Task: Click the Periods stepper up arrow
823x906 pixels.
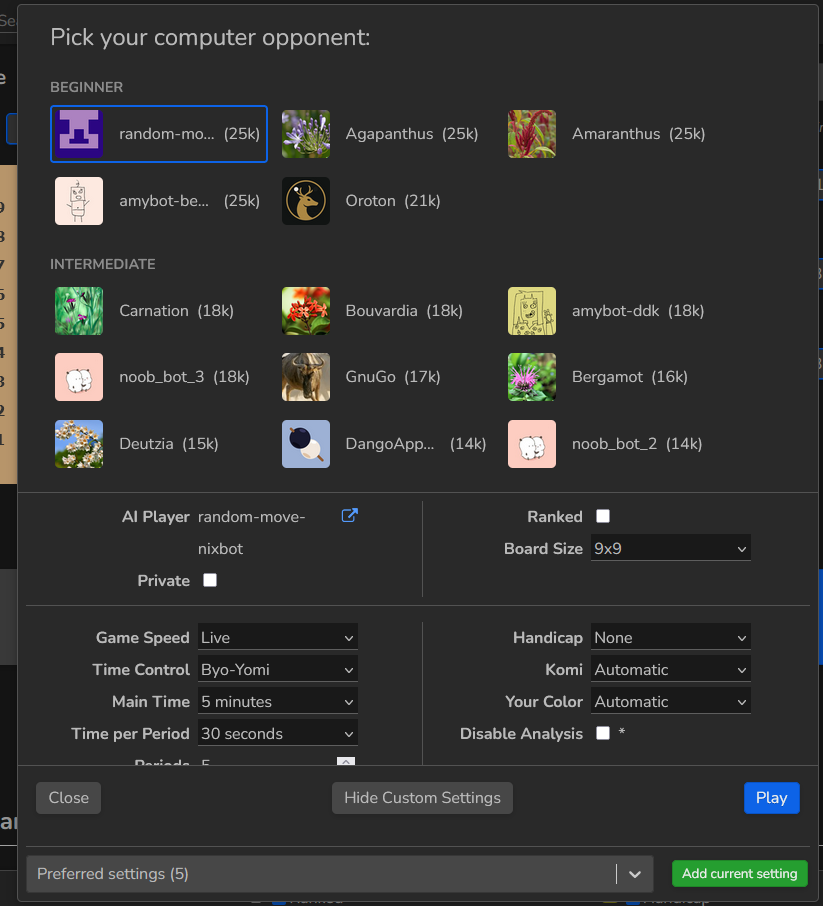Action: [x=345, y=761]
